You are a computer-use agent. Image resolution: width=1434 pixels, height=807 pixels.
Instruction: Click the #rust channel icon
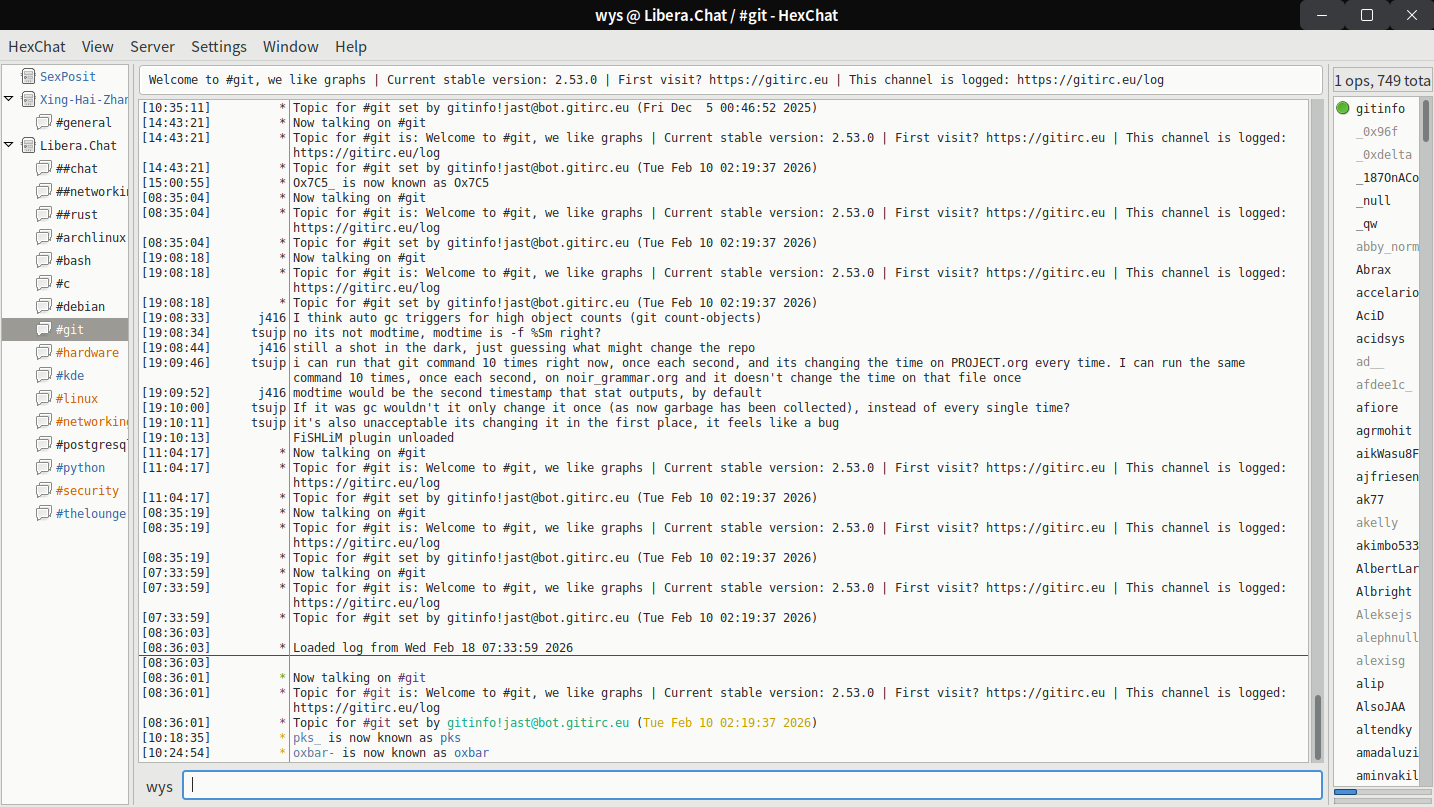[43, 215]
